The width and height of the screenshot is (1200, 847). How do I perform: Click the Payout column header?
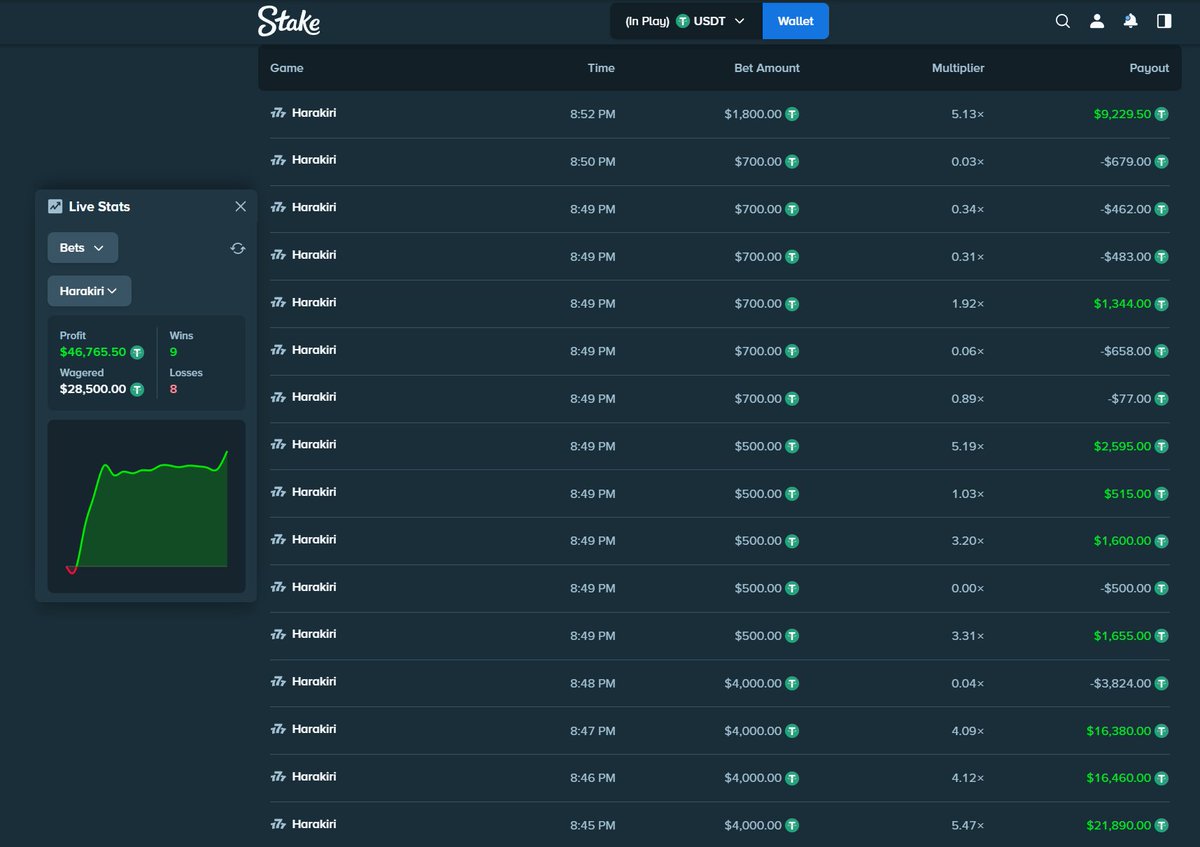[x=1149, y=68]
